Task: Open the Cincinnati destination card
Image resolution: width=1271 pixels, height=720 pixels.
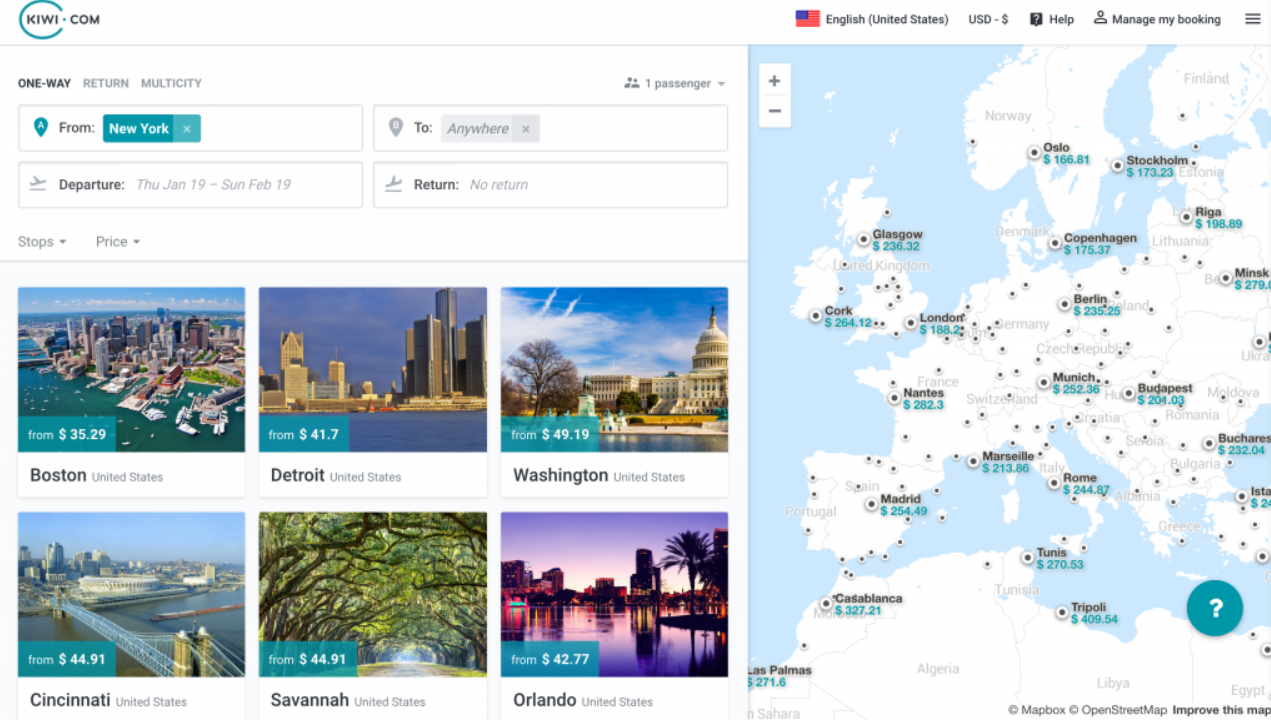Action: 131,616
